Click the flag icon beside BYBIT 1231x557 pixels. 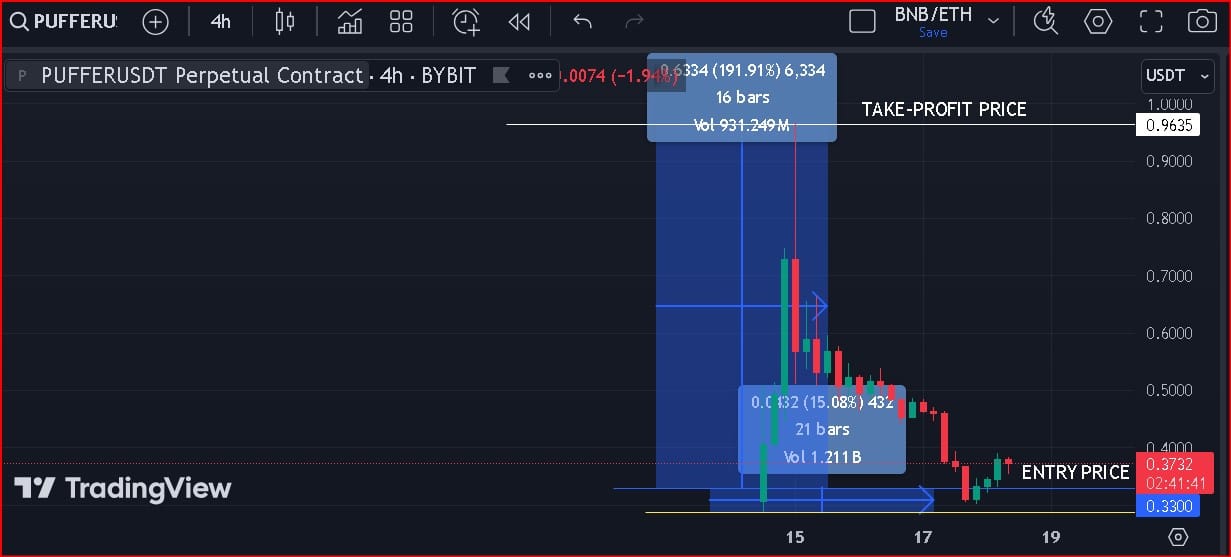(502, 75)
